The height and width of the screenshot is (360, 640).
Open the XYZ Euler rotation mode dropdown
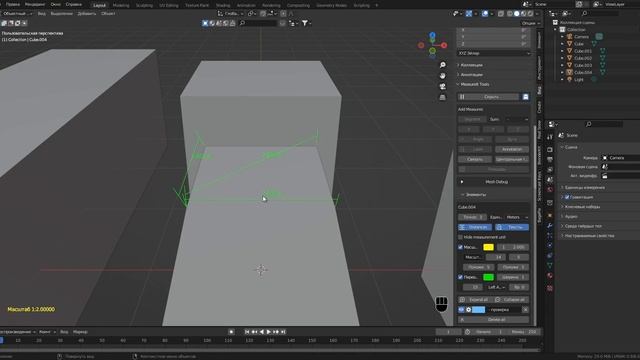[494, 53]
